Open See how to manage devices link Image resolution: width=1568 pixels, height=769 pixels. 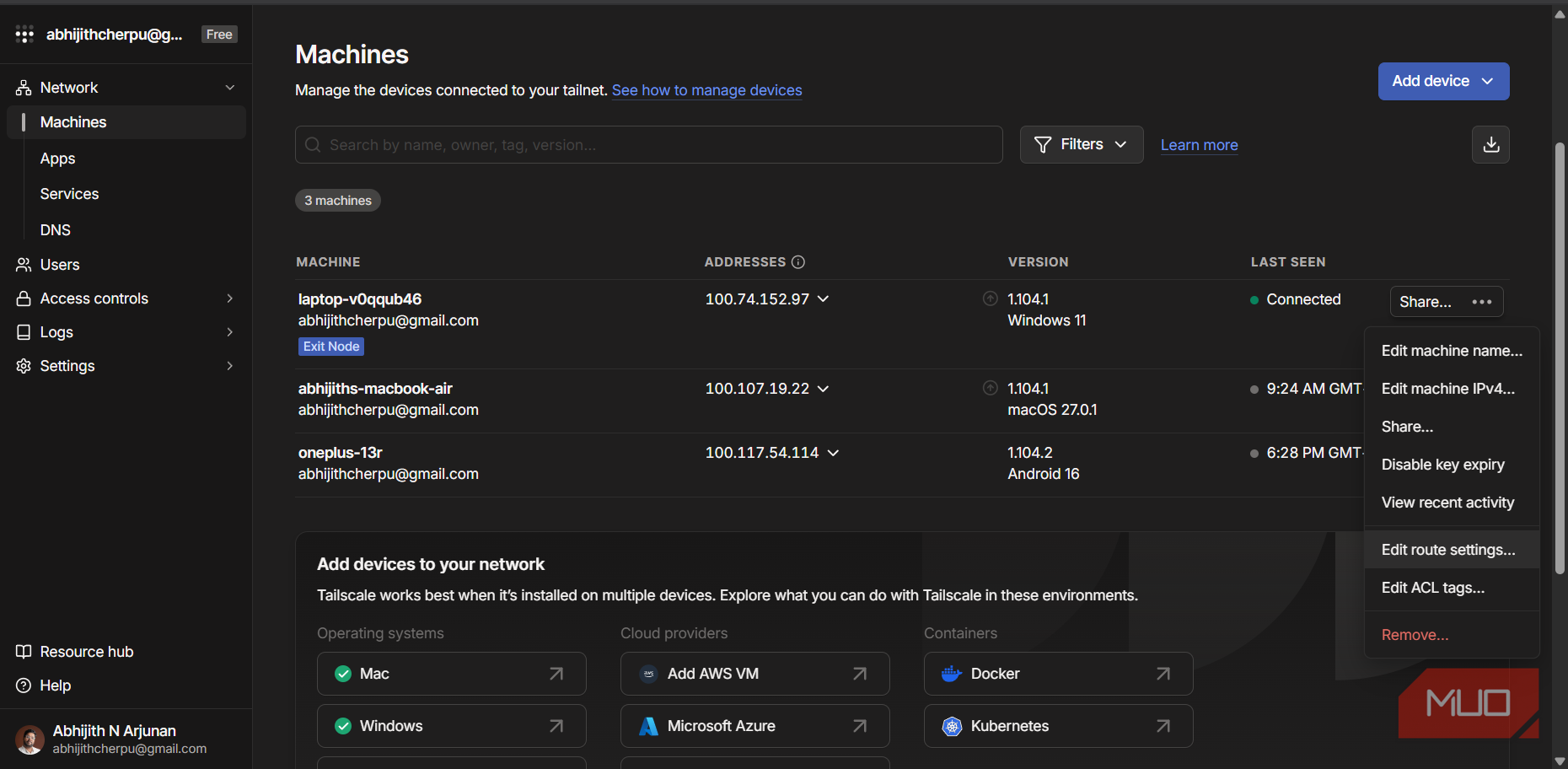(706, 90)
